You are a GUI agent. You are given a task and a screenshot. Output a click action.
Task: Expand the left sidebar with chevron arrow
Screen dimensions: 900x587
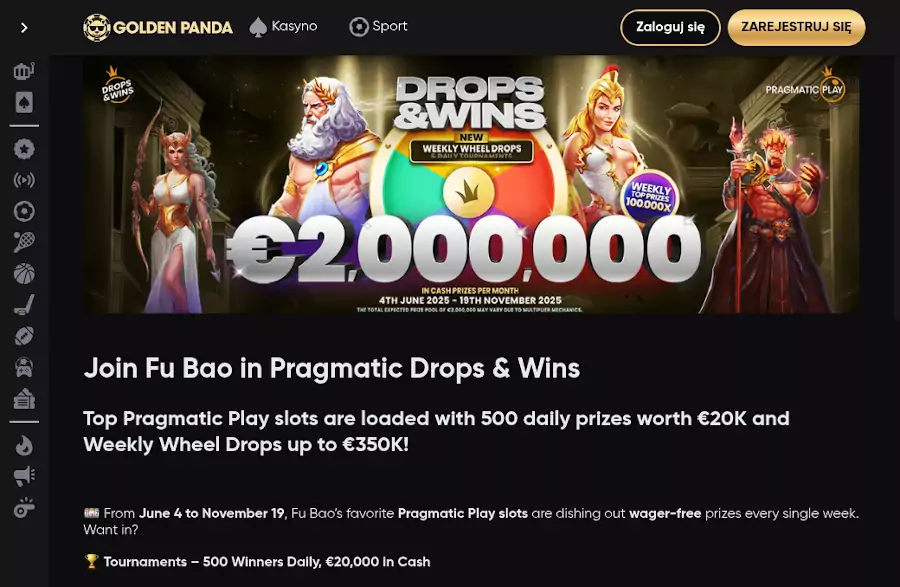coord(24,28)
